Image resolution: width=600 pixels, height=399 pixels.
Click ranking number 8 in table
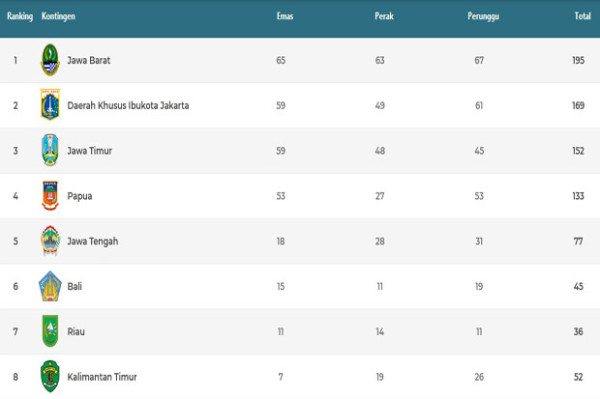pos(15,377)
